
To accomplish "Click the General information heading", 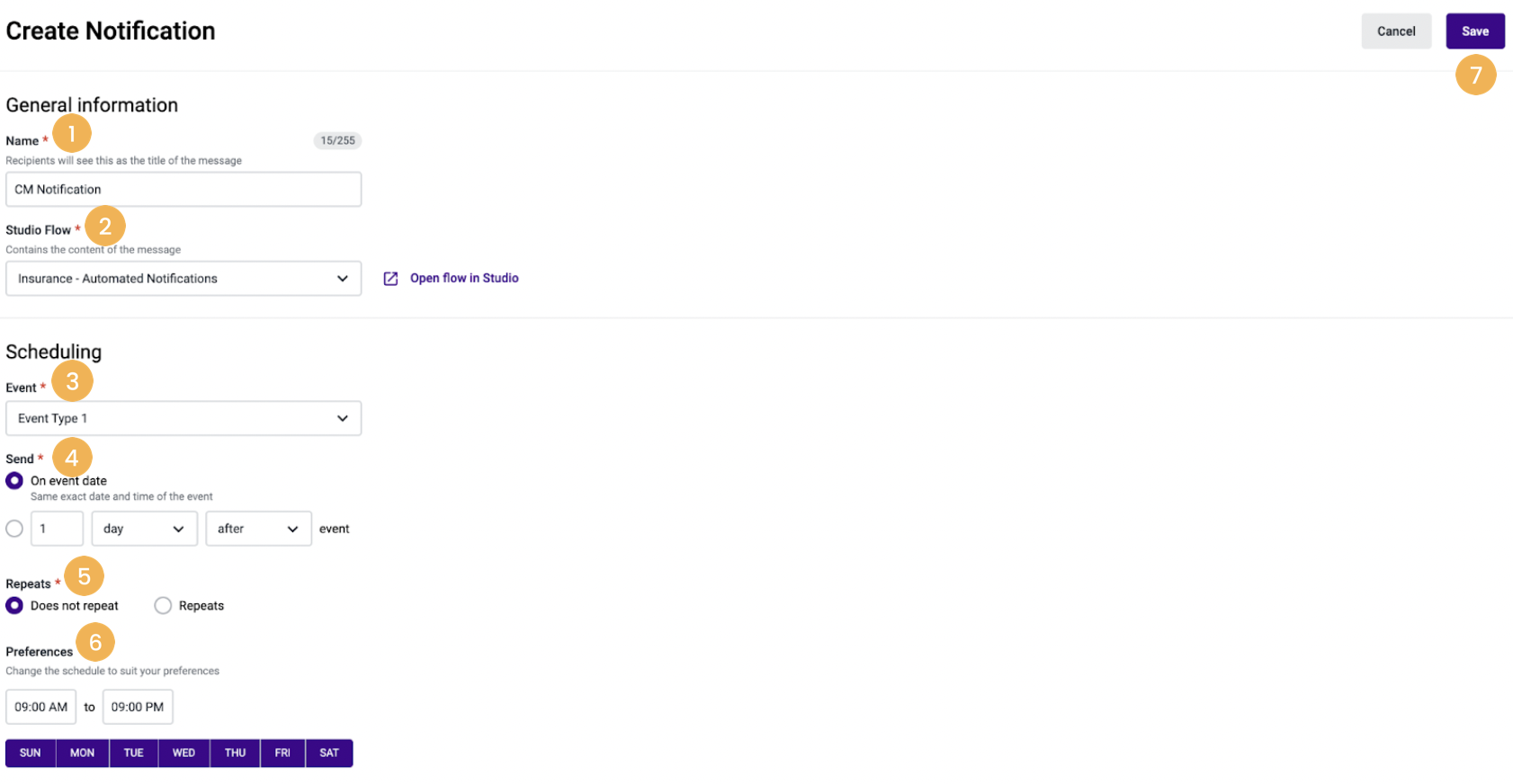I will pyautogui.click(x=92, y=105).
